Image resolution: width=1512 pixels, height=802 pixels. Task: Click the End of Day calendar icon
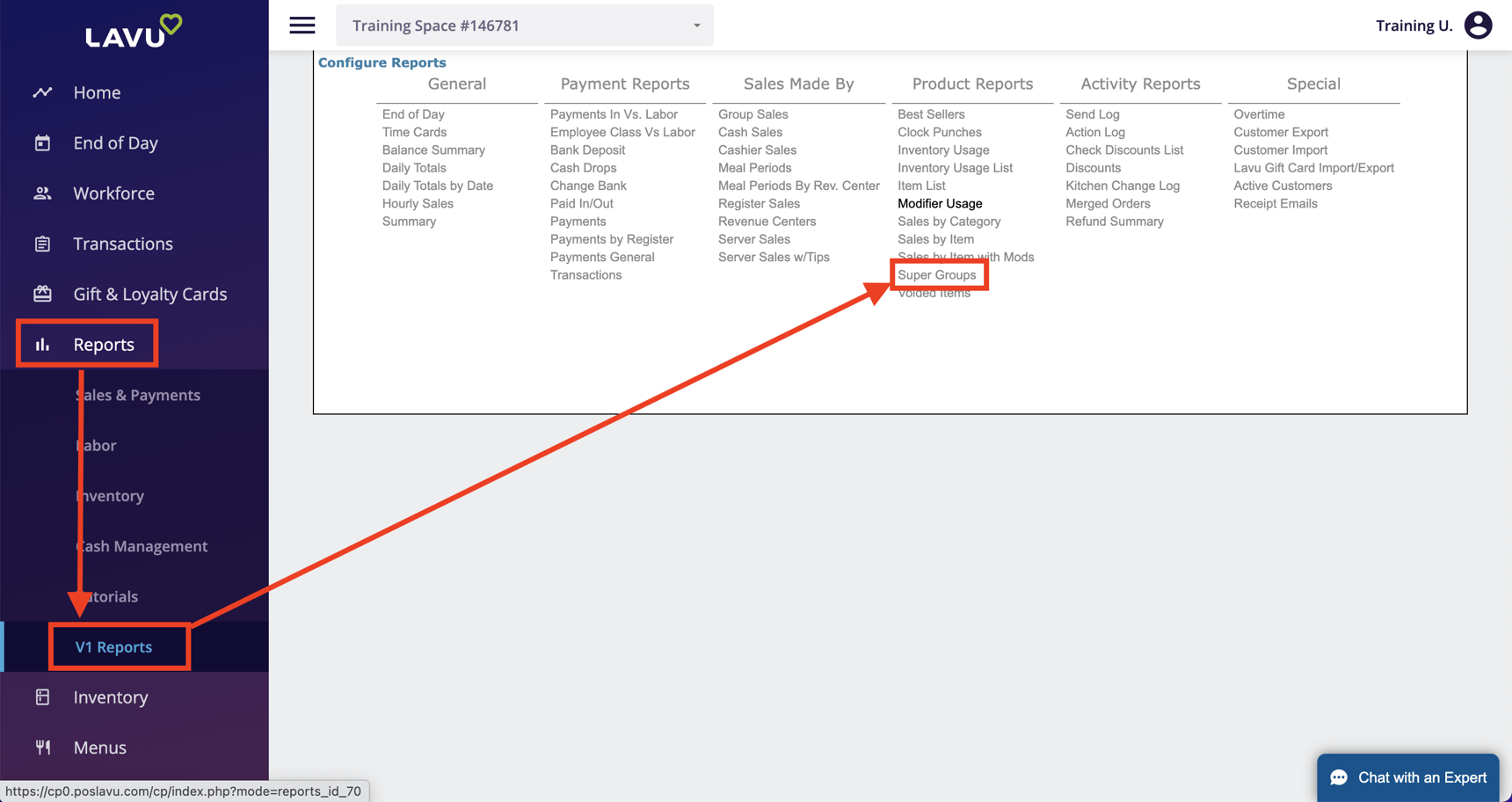[x=42, y=142]
